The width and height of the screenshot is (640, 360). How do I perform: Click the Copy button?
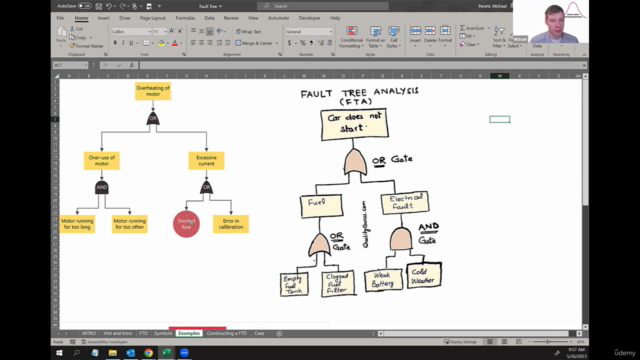pyautogui.click(x=78, y=38)
